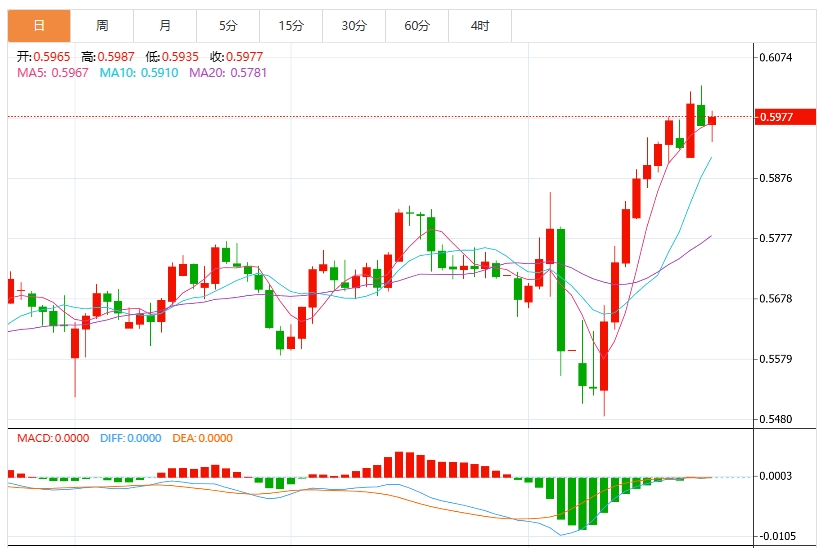Viewport: 818px width, 548px height.
Task: Select the 日 daily chart tab
Action: pyautogui.click(x=39, y=26)
